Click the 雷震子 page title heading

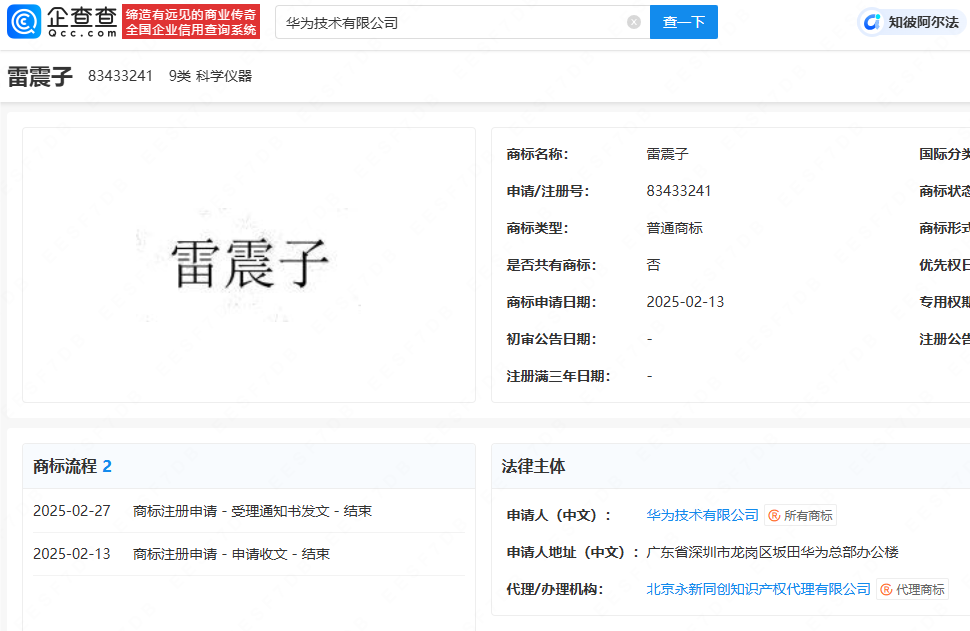tap(40, 77)
